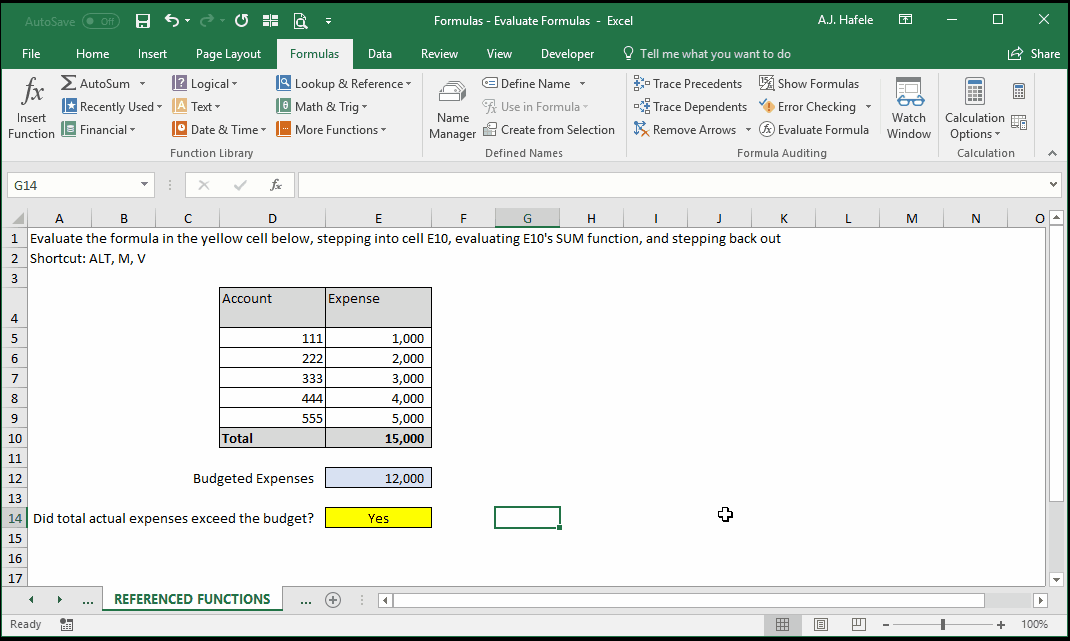The width and height of the screenshot is (1070, 641).
Task: Open Lookup & Reference functions
Action: coord(344,83)
